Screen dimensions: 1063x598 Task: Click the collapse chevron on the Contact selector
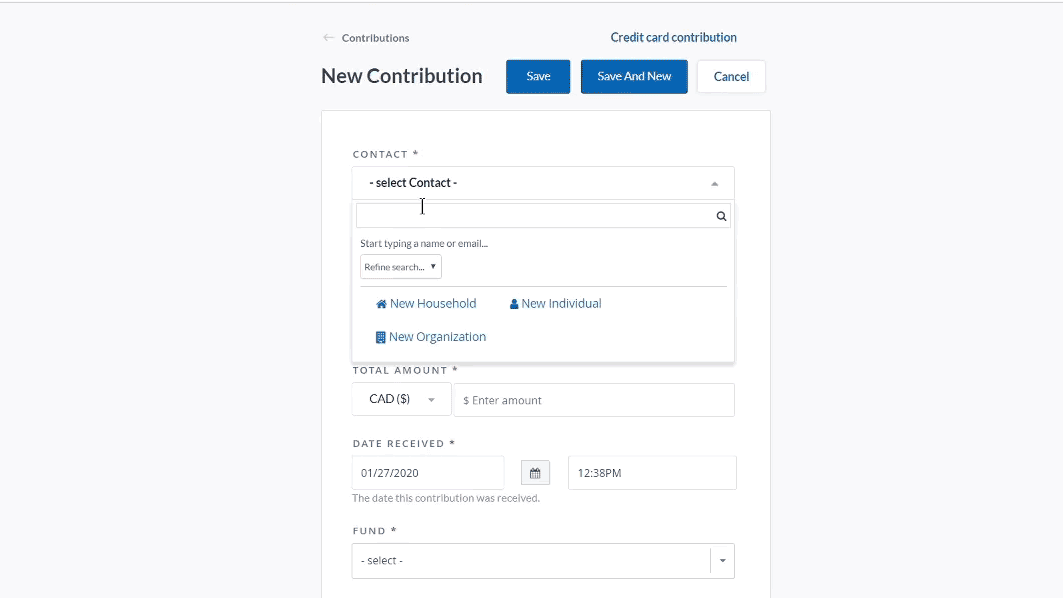tap(714, 184)
